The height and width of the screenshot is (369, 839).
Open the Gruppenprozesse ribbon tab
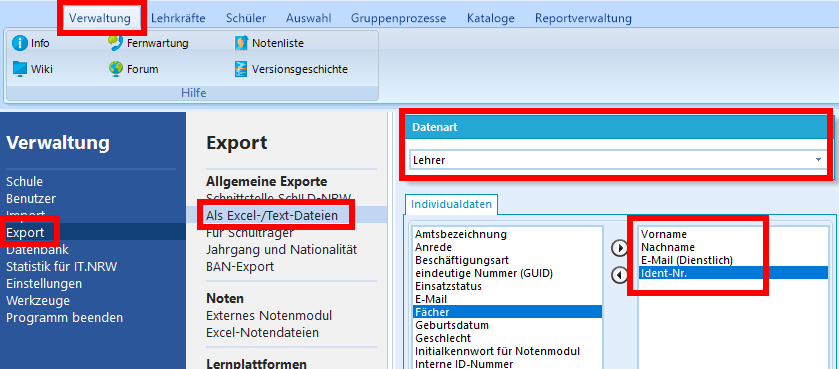(399, 18)
